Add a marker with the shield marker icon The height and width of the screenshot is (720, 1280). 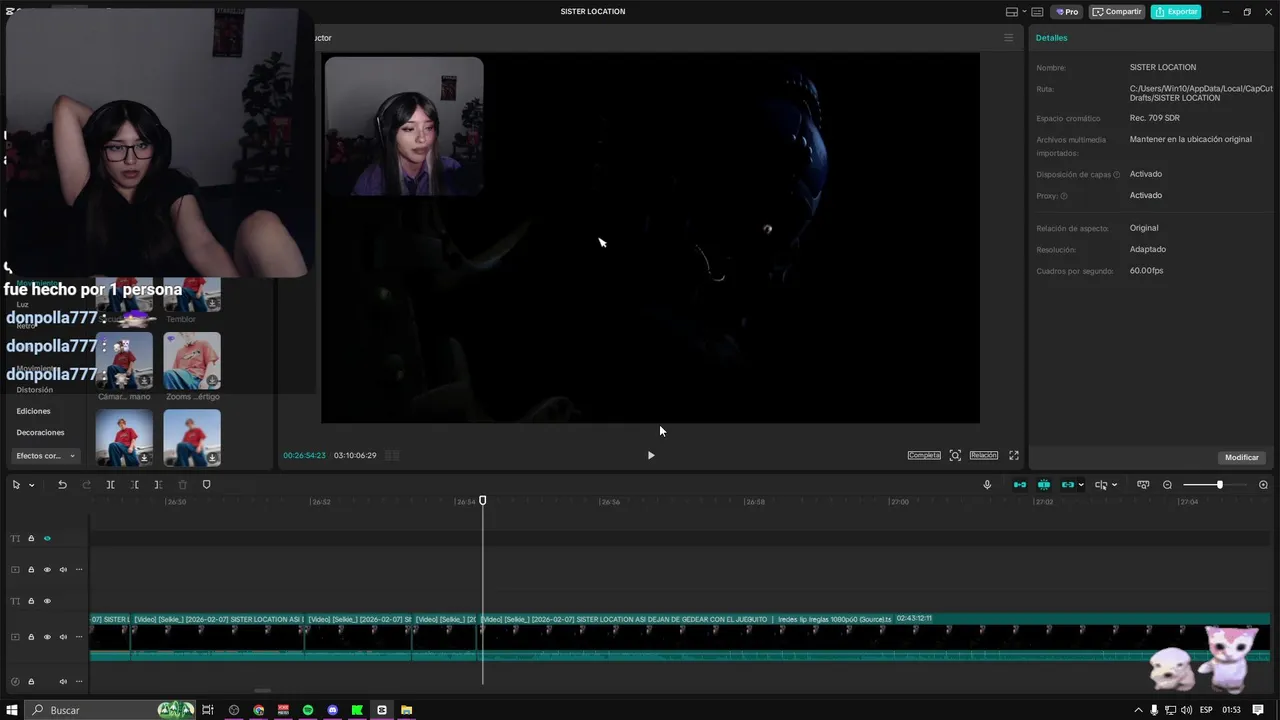pyautogui.click(x=207, y=485)
